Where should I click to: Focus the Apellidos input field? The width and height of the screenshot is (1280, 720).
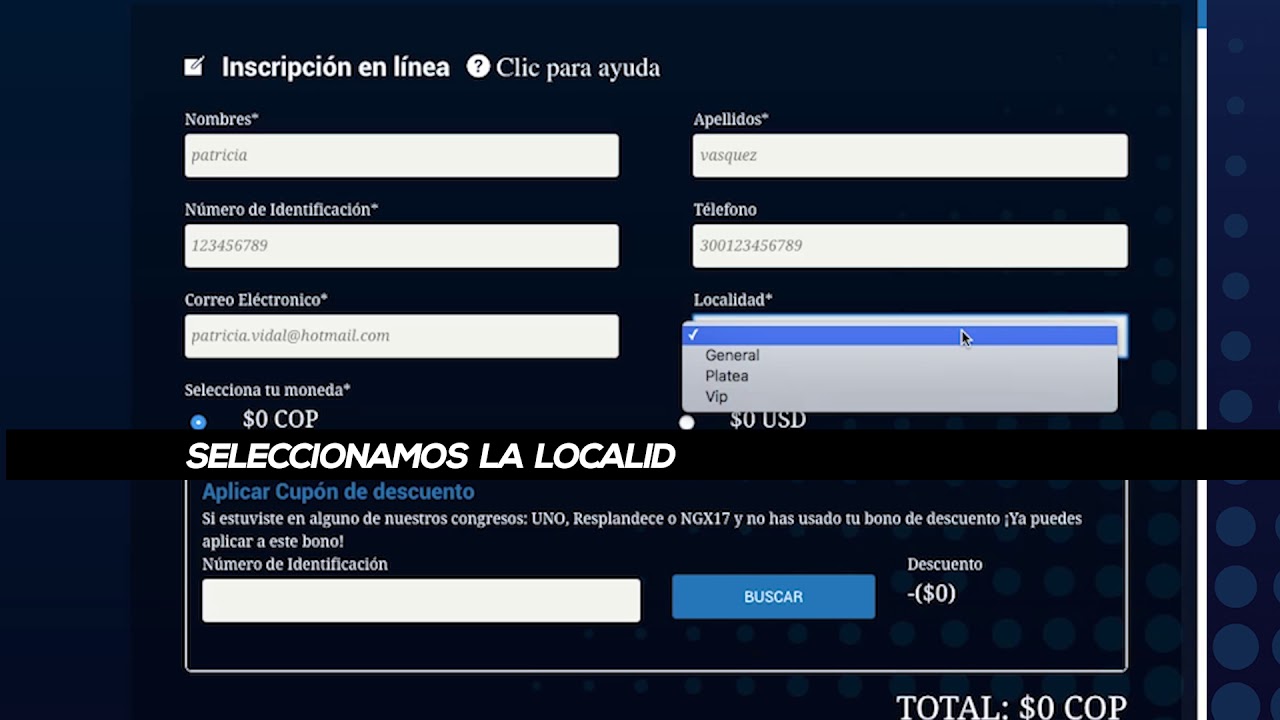pyautogui.click(x=910, y=155)
